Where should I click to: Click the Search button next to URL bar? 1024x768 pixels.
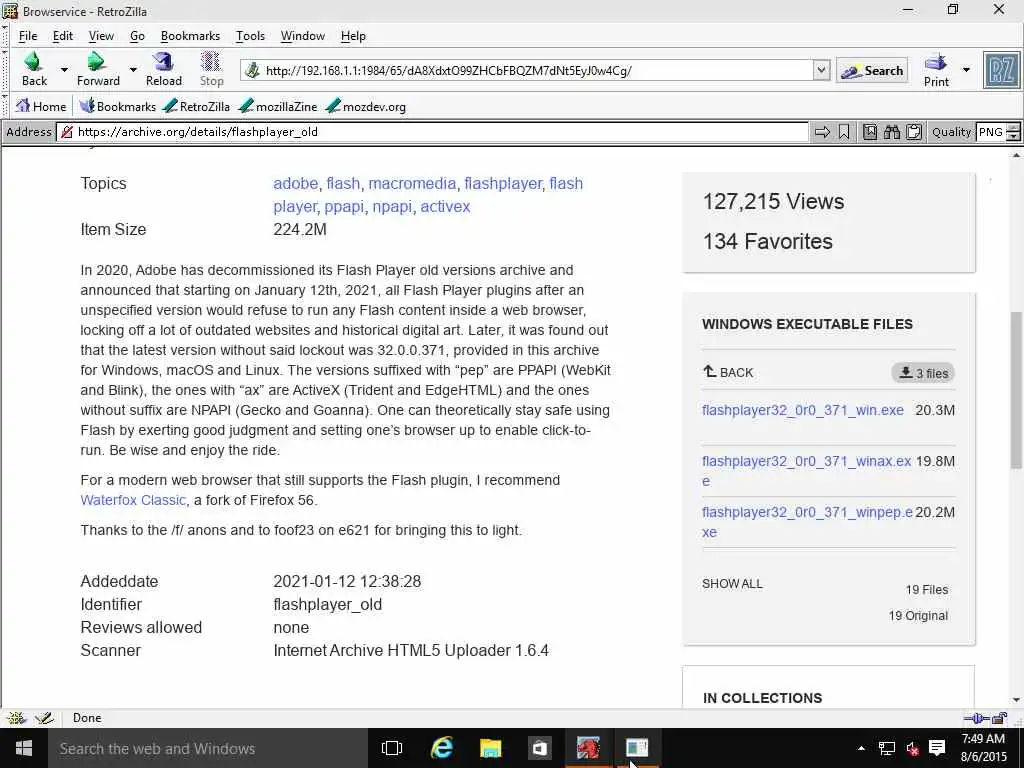click(x=872, y=71)
